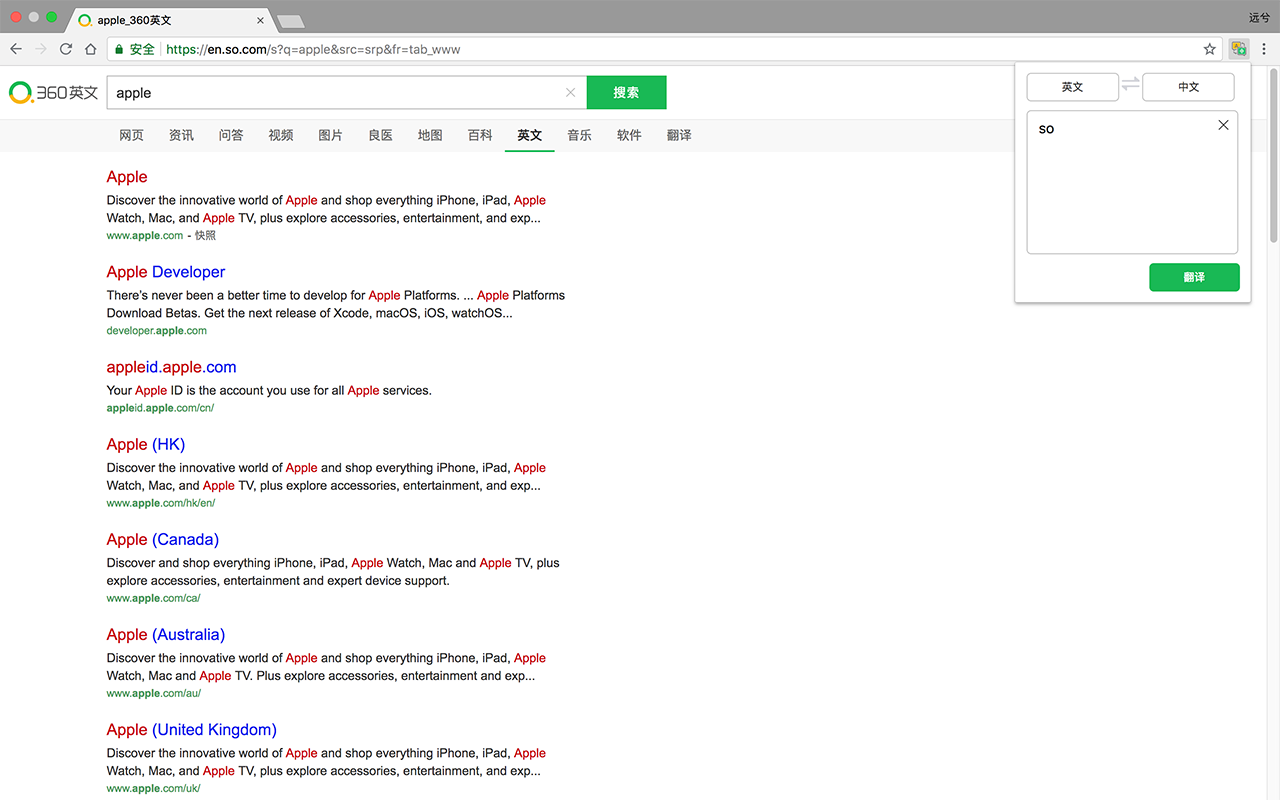The image size is (1280, 800).
Task: Clear the apple search box text
Action: tap(571, 93)
